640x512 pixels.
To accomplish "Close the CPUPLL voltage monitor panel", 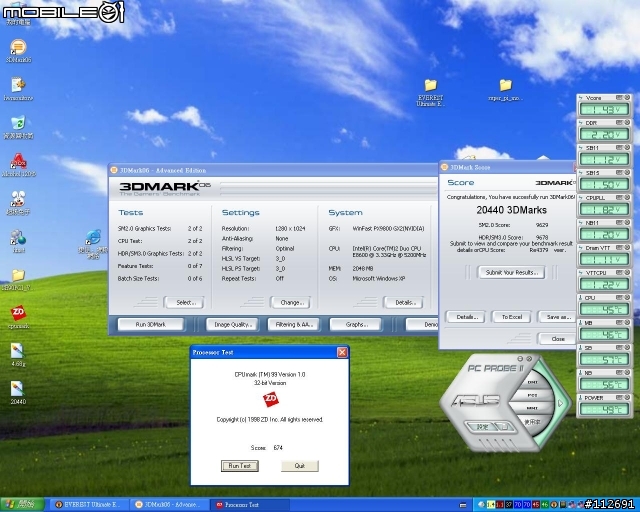I will point(627,198).
